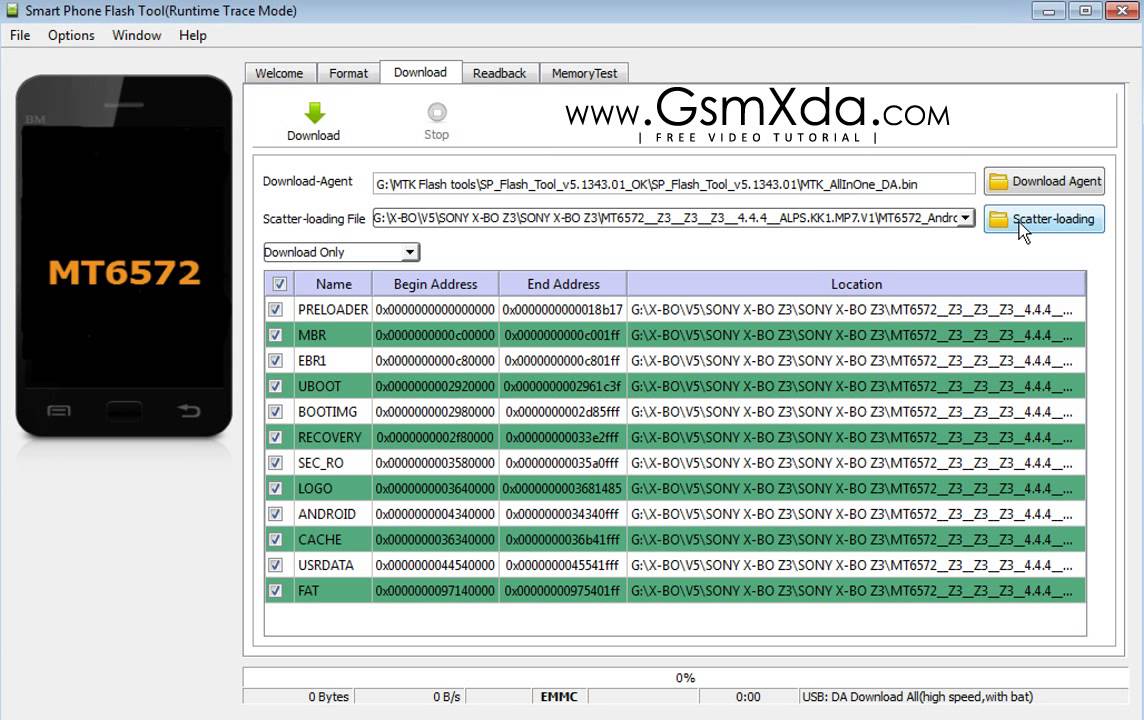Select the PRELOADER name cell
This screenshot has height=720, width=1144.
[333, 309]
